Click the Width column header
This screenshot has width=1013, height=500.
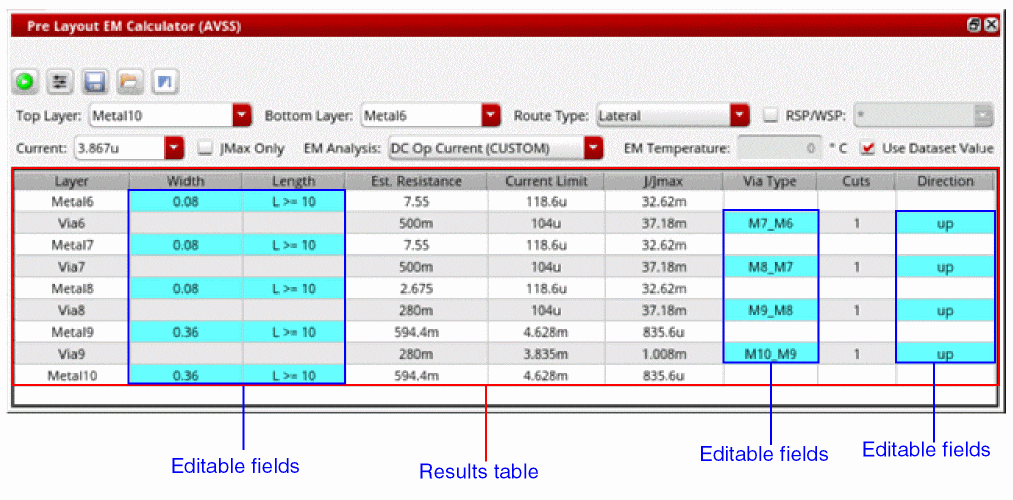click(185, 182)
